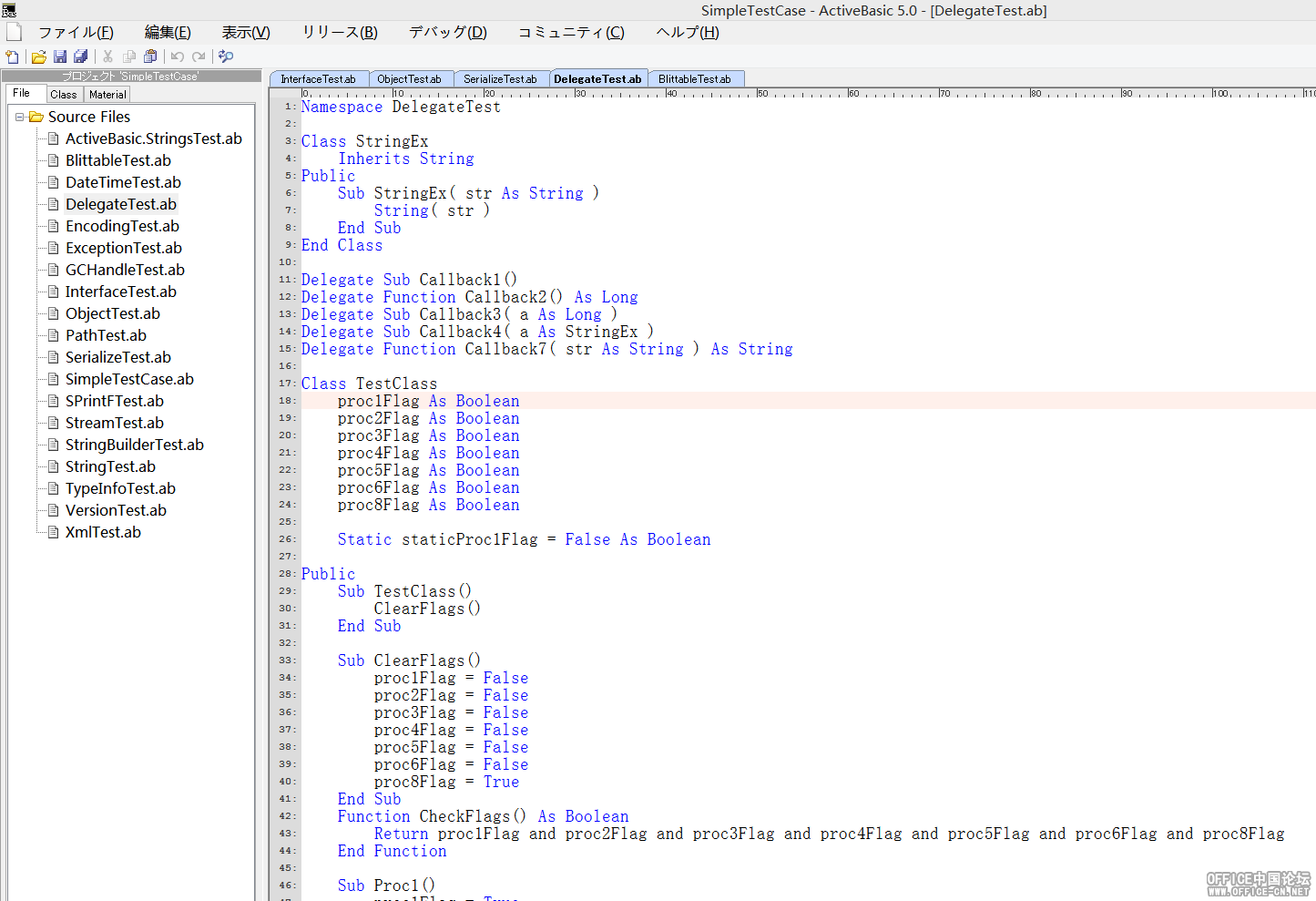Select ExceptionTest.ab in the file tree
1316x901 pixels.
pos(124,248)
